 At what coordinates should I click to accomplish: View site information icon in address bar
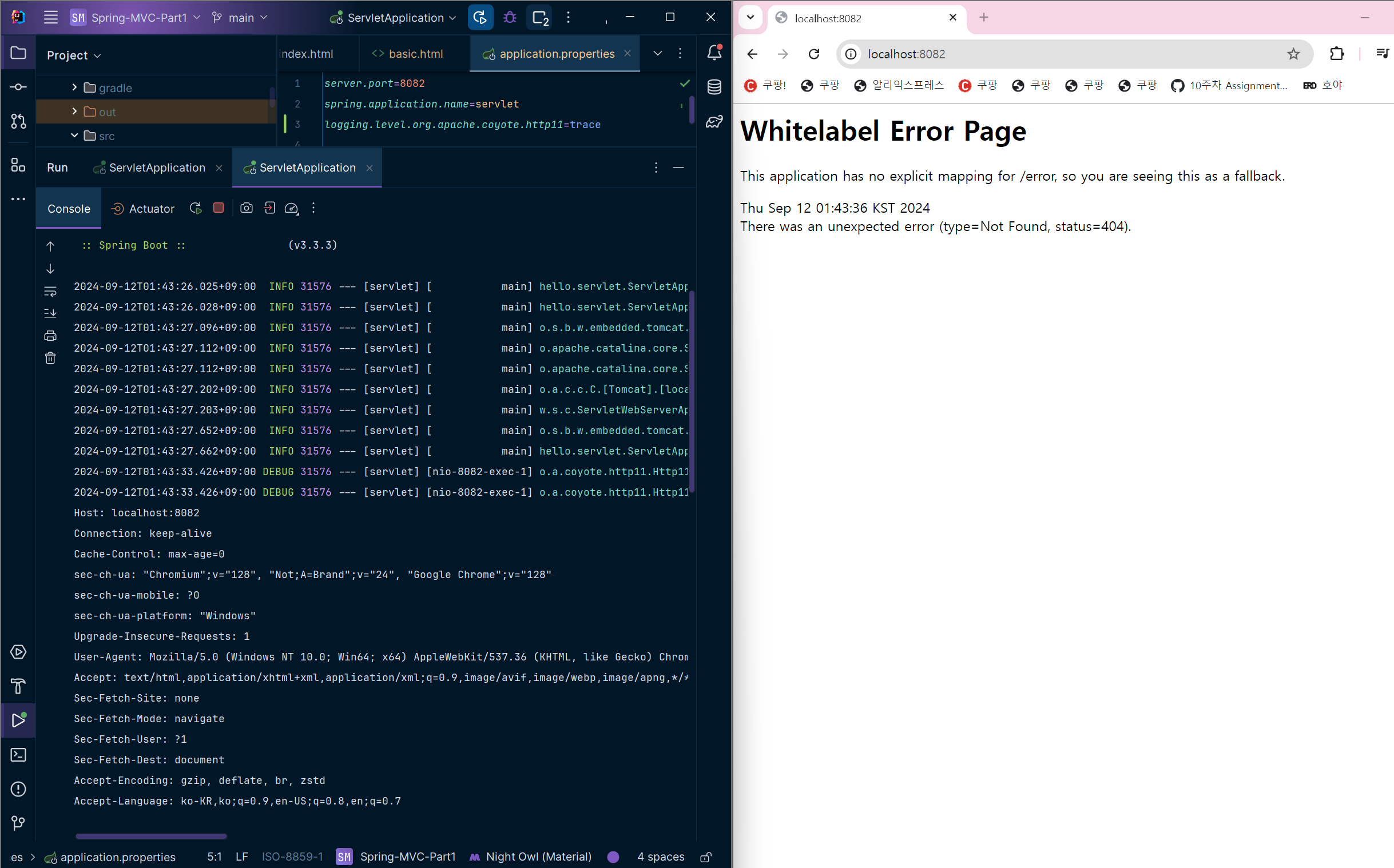pyautogui.click(x=851, y=54)
